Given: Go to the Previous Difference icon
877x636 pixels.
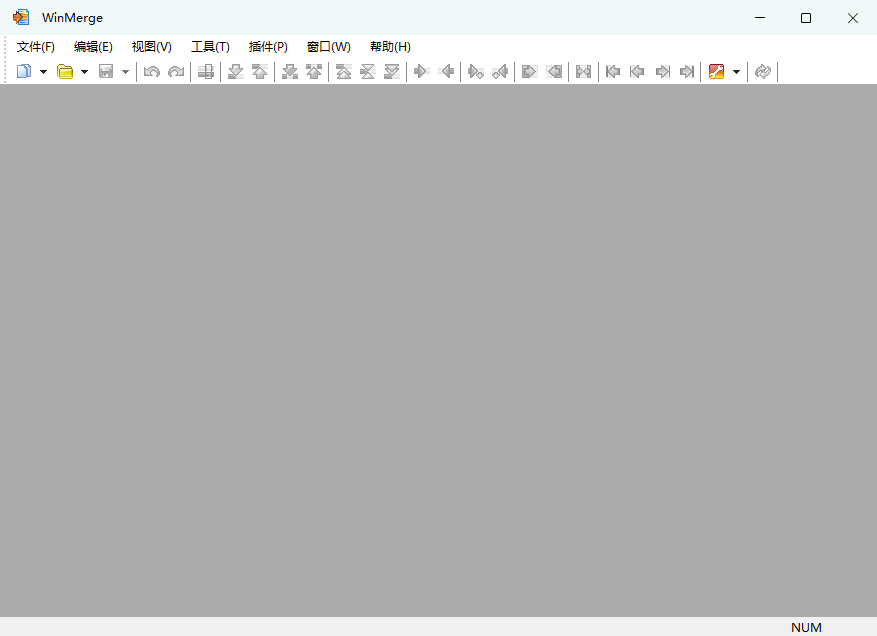Looking at the screenshot, I should point(259,71).
